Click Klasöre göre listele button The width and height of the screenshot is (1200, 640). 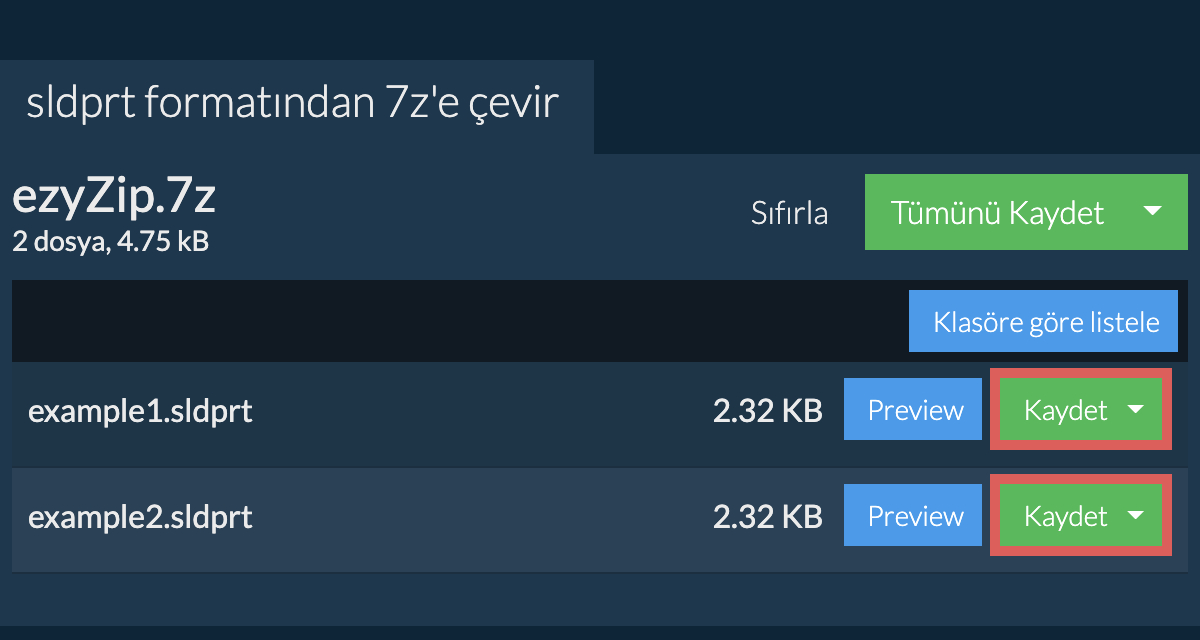[x=1045, y=322]
